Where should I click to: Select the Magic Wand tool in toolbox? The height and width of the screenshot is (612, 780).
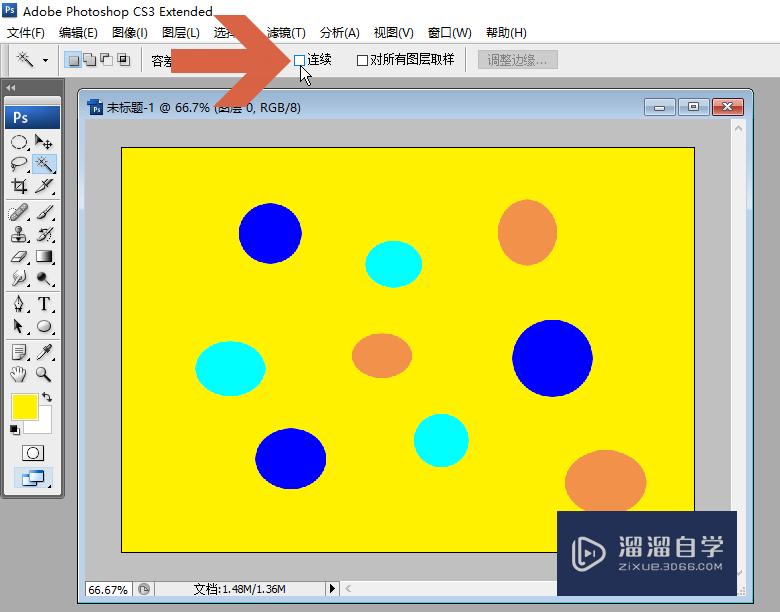44,164
